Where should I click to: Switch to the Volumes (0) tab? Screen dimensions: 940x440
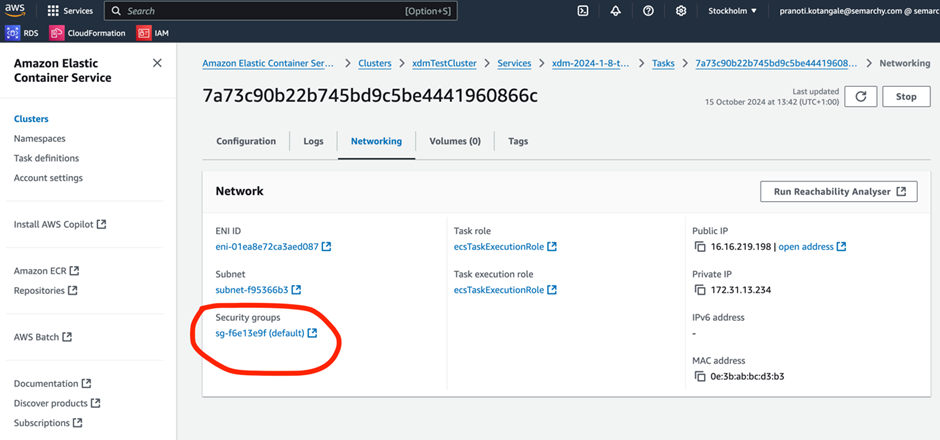(455, 141)
